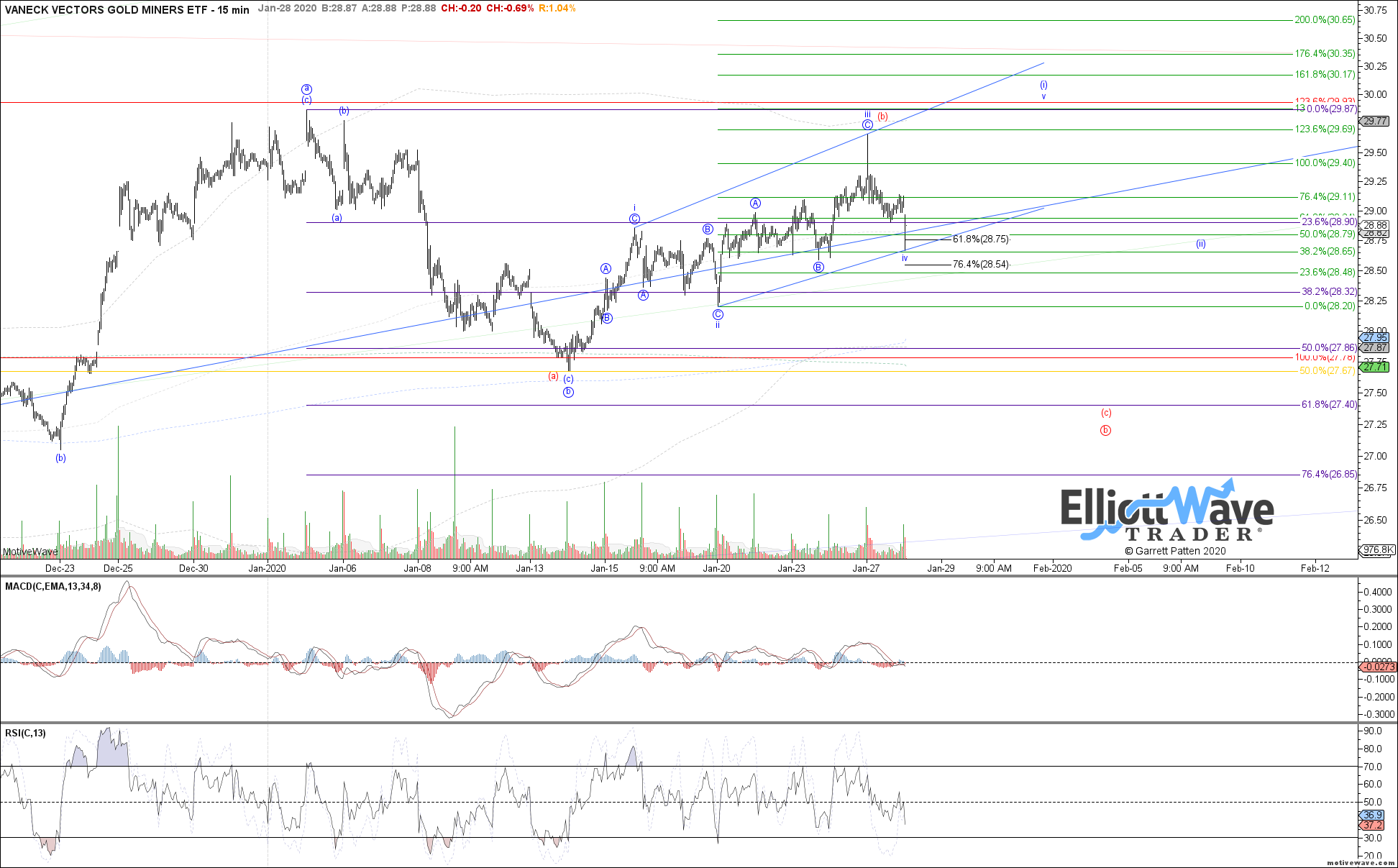Viewport: 1398px width, 868px height.
Task: Click the A:28.88 ask value
Action: [379, 9]
